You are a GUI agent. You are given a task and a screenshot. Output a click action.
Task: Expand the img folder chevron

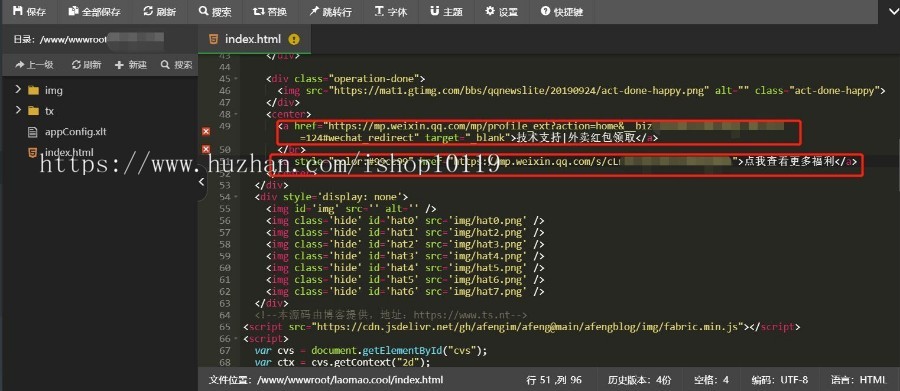(x=18, y=90)
